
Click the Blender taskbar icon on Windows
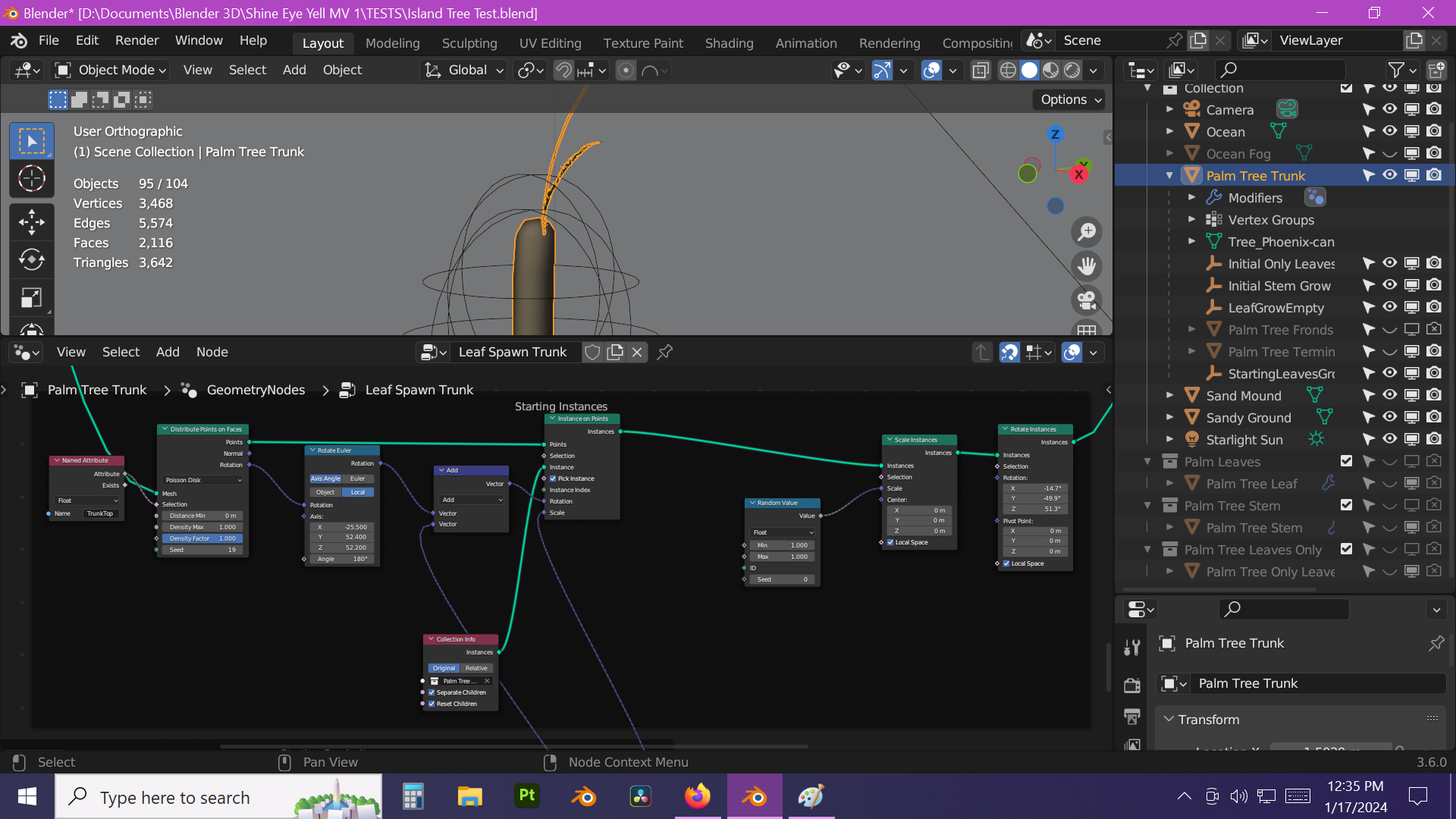[755, 797]
